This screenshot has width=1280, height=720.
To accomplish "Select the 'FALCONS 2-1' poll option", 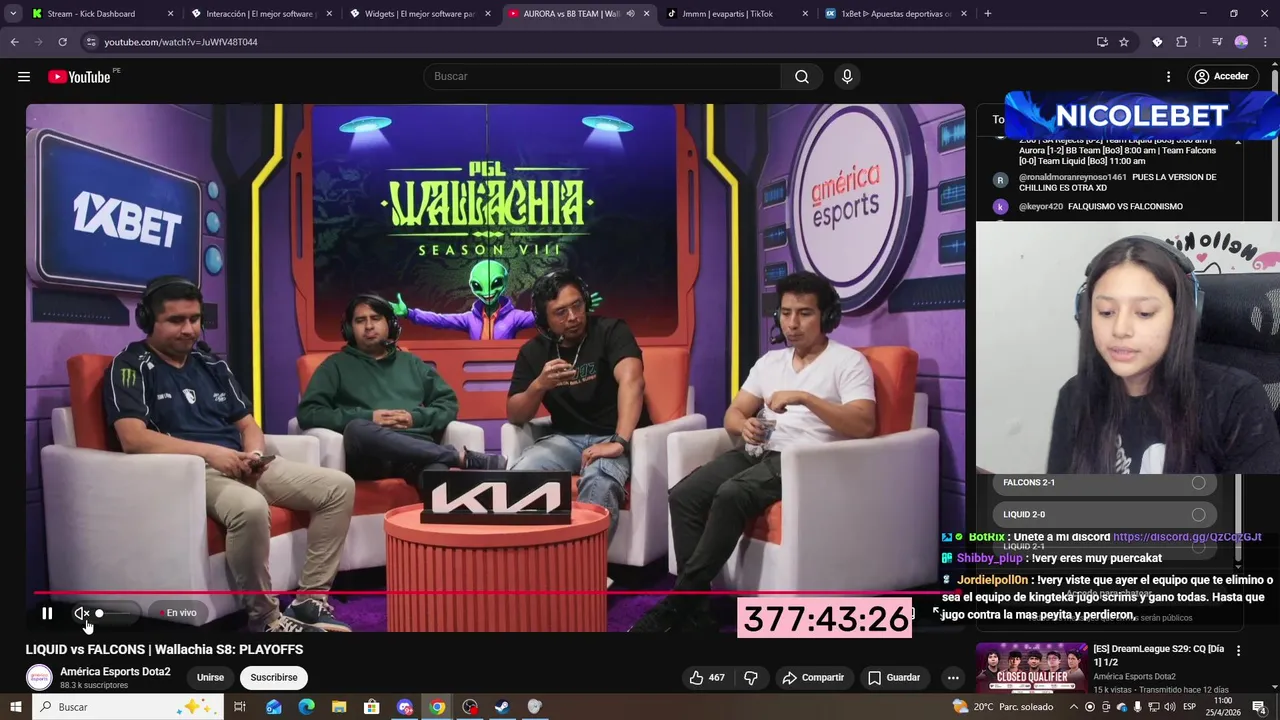I will click(1105, 483).
